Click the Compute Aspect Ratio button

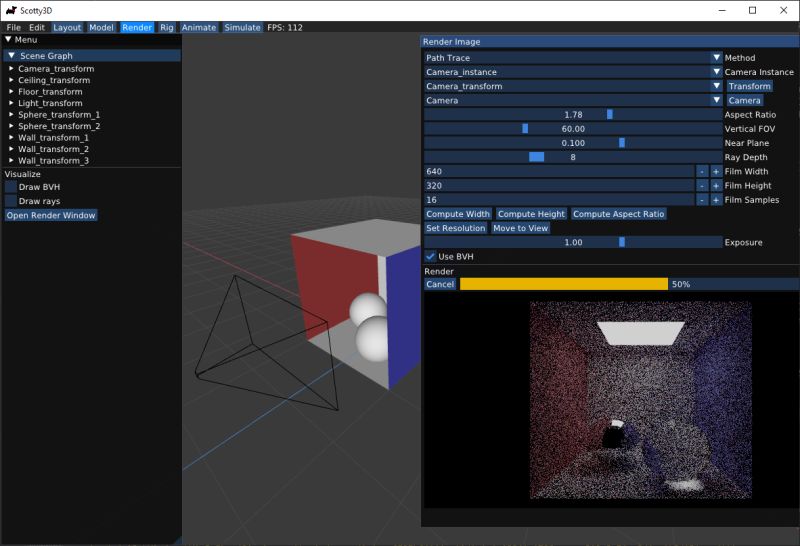(x=618, y=214)
